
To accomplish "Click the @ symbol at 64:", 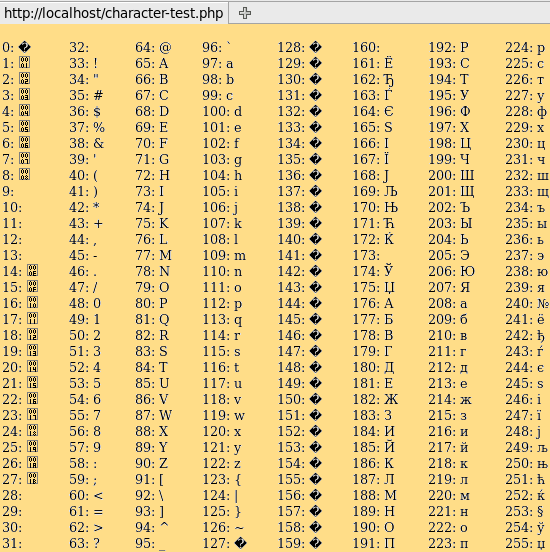I will pos(165,48).
